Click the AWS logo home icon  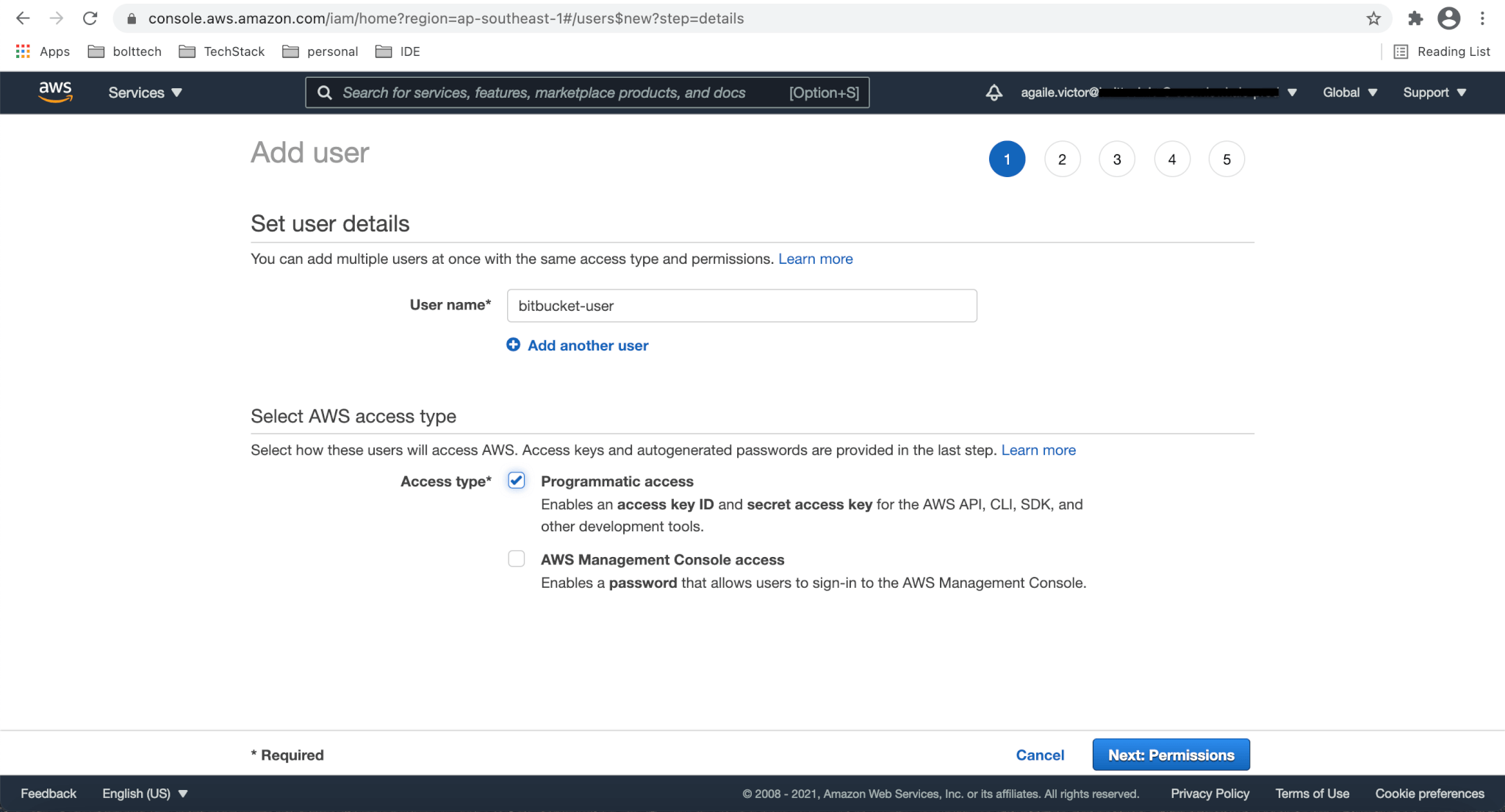click(55, 92)
